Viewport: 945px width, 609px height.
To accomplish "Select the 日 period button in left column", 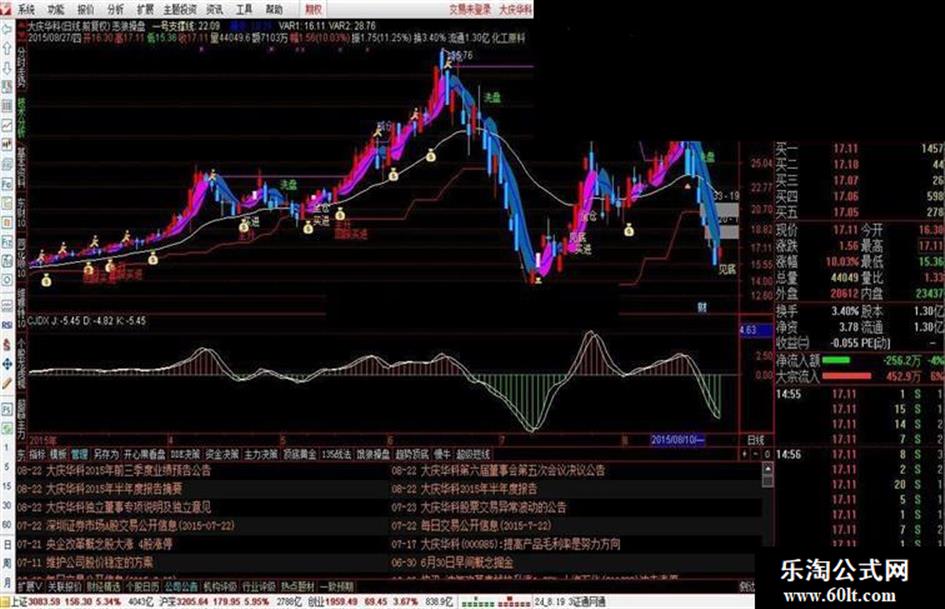I will [7, 545].
